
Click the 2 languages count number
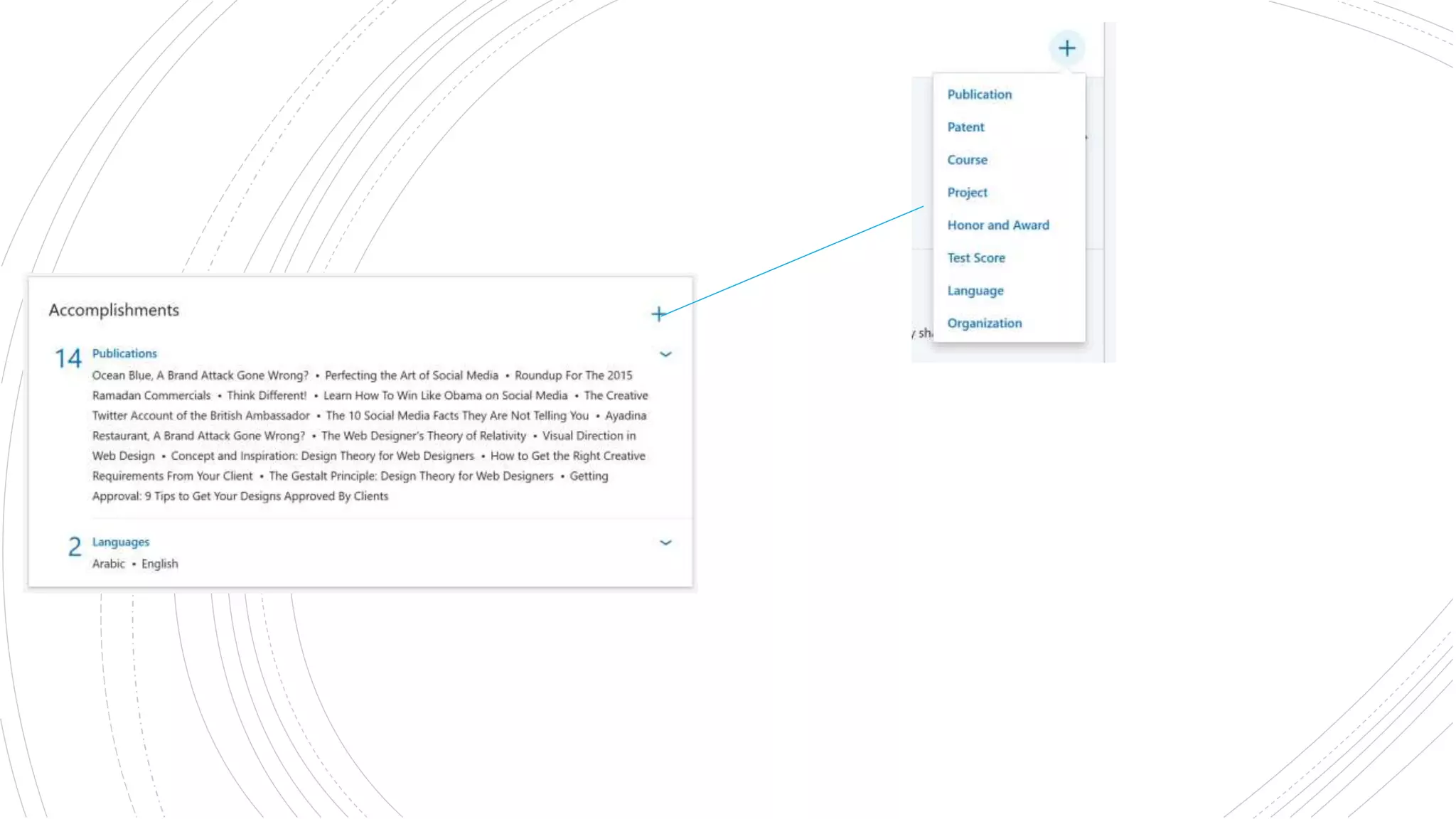coord(75,547)
